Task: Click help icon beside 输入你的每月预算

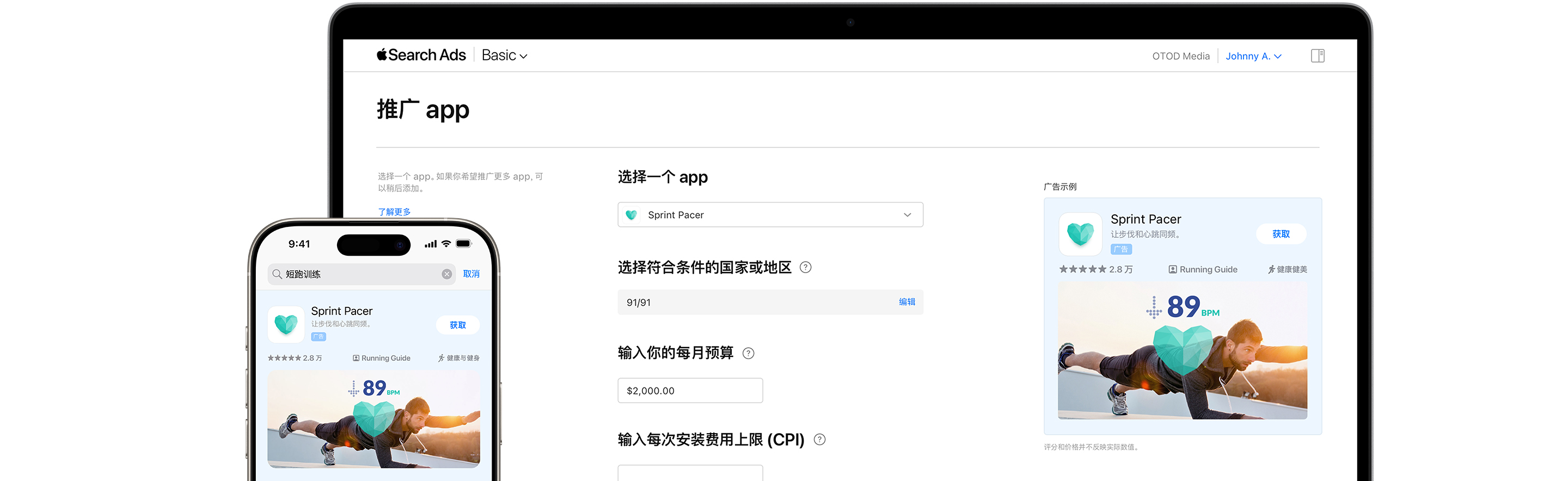Action: 748,353
